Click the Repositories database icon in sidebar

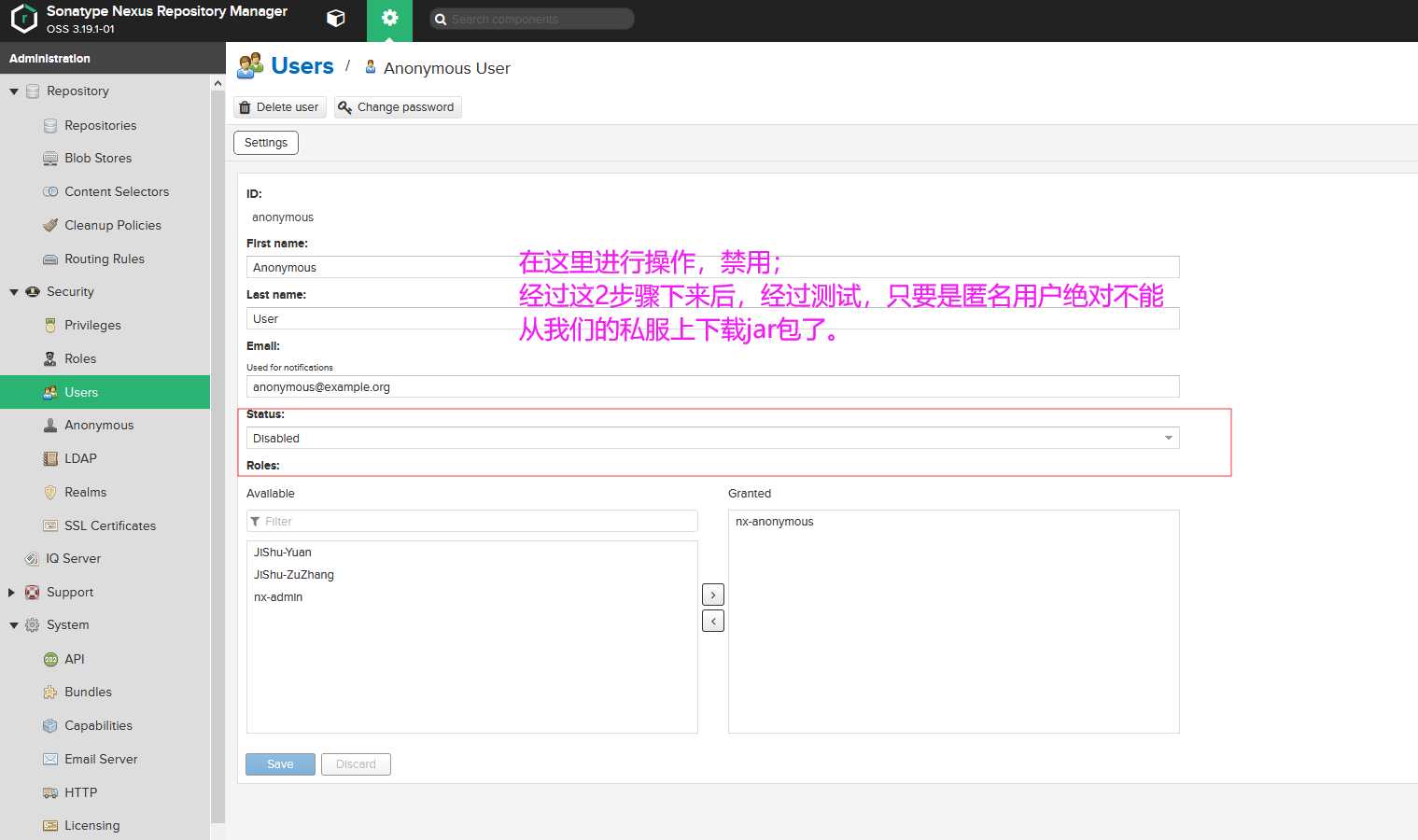point(50,125)
